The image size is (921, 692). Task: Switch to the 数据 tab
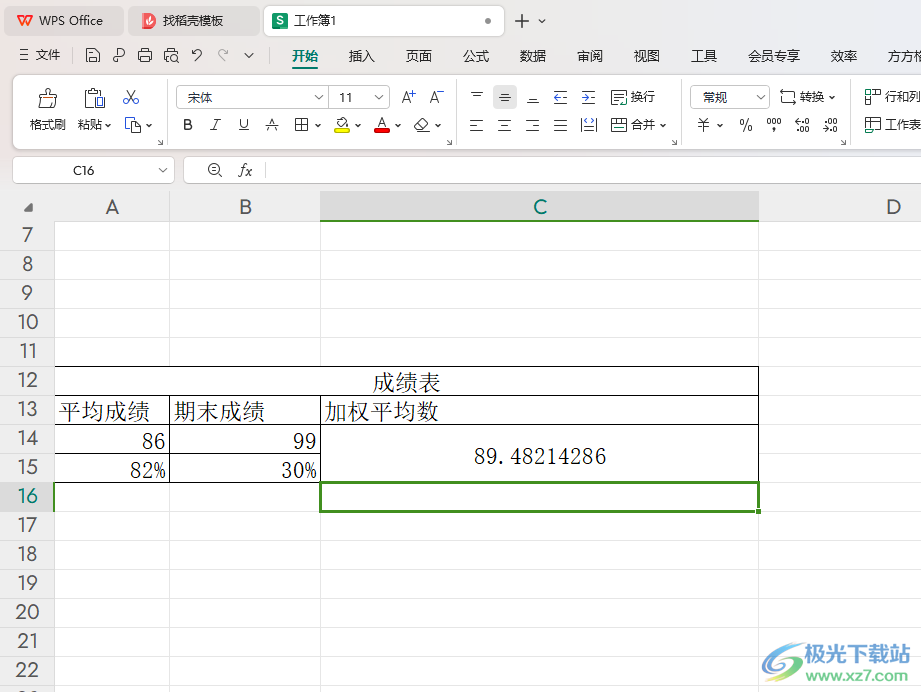coord(533,56)
